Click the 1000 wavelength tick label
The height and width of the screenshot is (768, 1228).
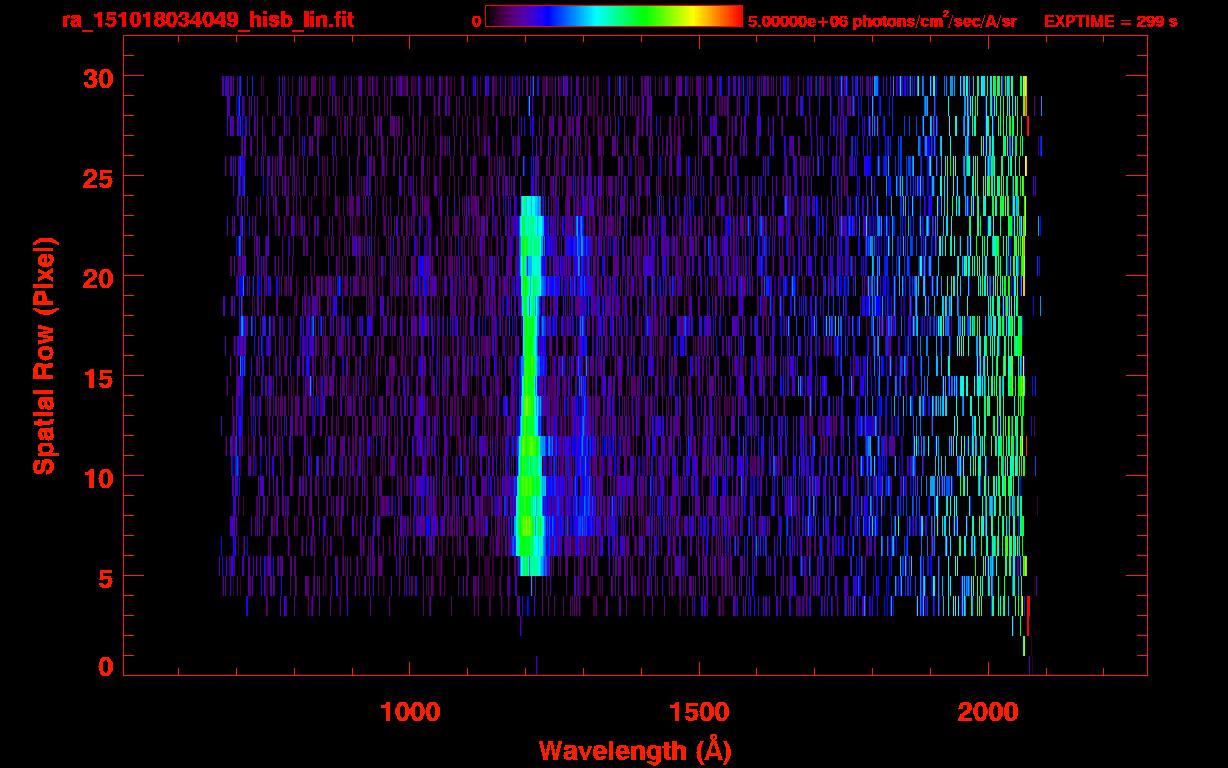410,712
